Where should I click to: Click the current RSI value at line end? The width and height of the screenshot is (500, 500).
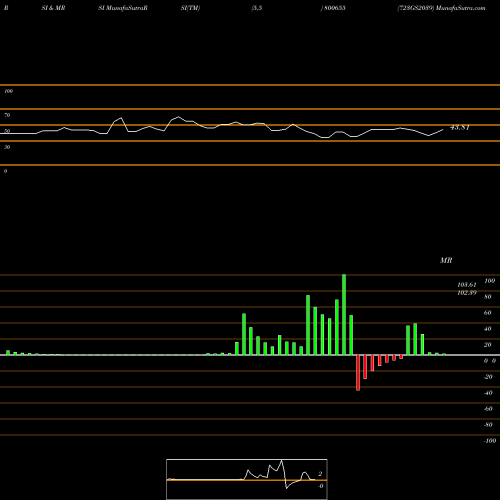pyautogui.click(x=460, y=127)
